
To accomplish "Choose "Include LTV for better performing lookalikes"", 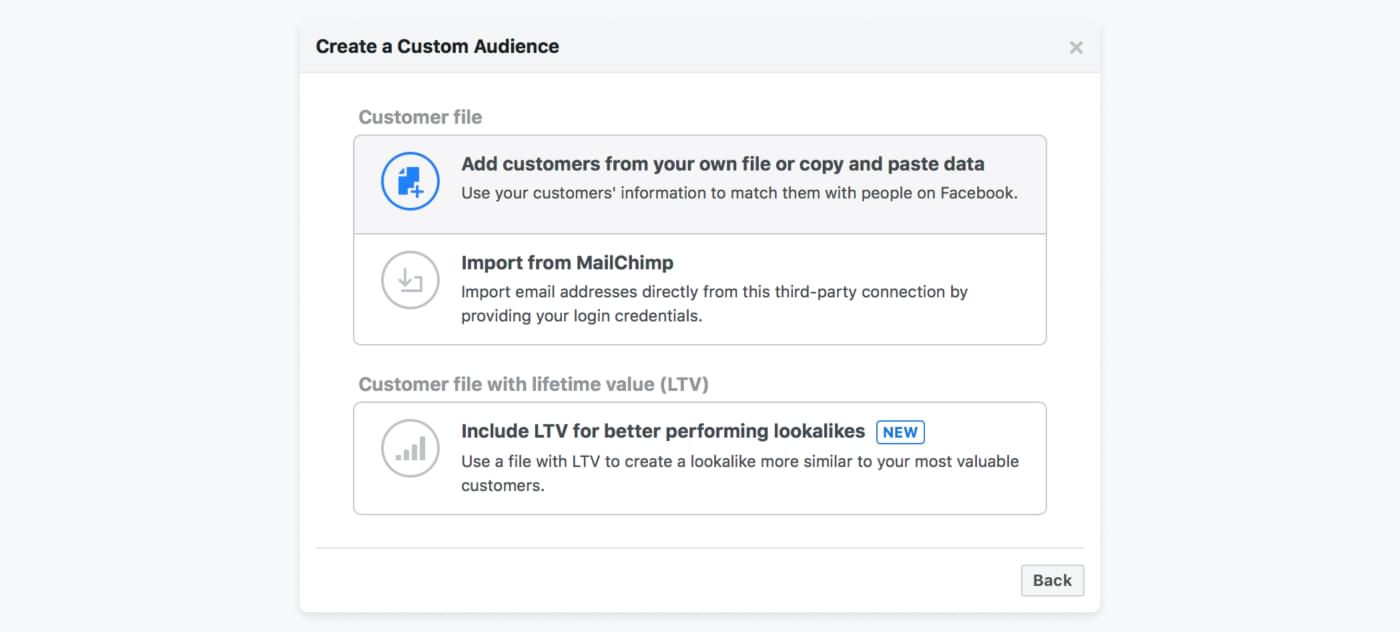I will click(x=662, y=432).
